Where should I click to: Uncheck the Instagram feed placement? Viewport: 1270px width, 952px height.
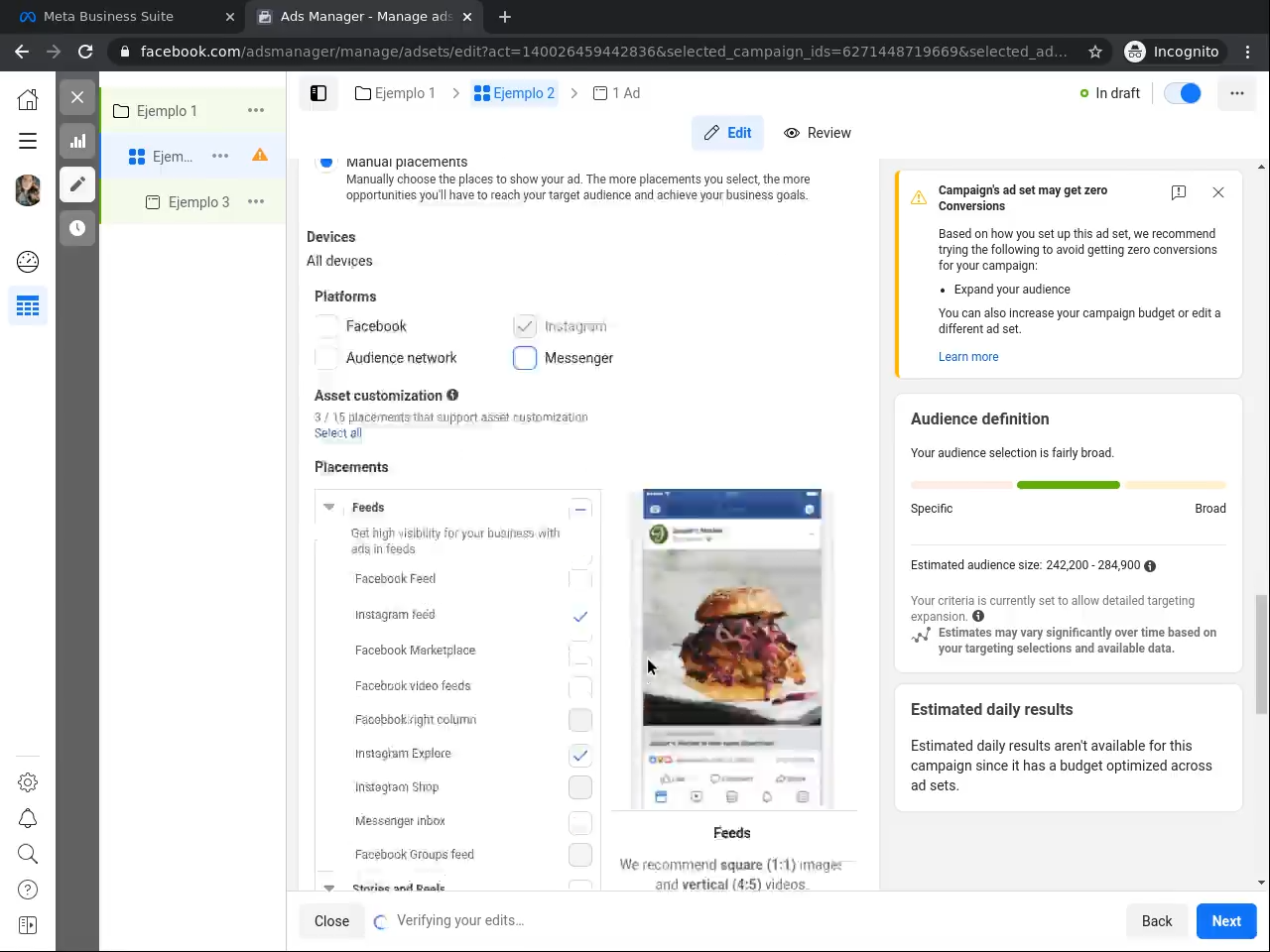pos(580,616)
